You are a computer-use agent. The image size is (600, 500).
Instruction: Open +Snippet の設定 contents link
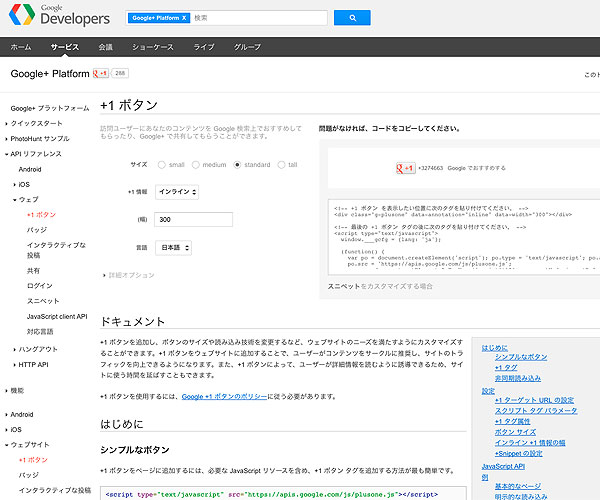click(518, 453)
